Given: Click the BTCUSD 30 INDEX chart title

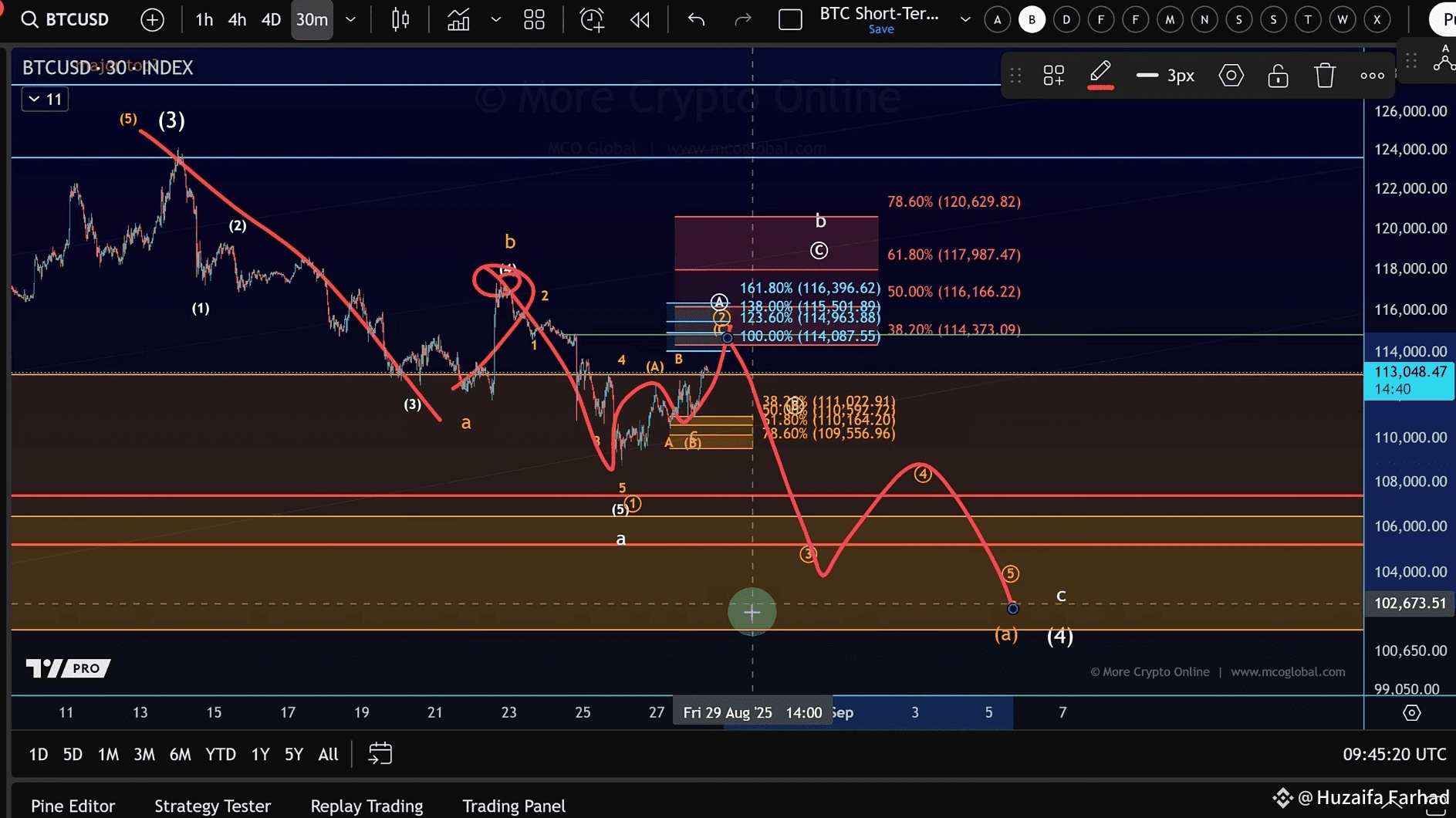Looking at the screenshot, I should click(107, 68).
